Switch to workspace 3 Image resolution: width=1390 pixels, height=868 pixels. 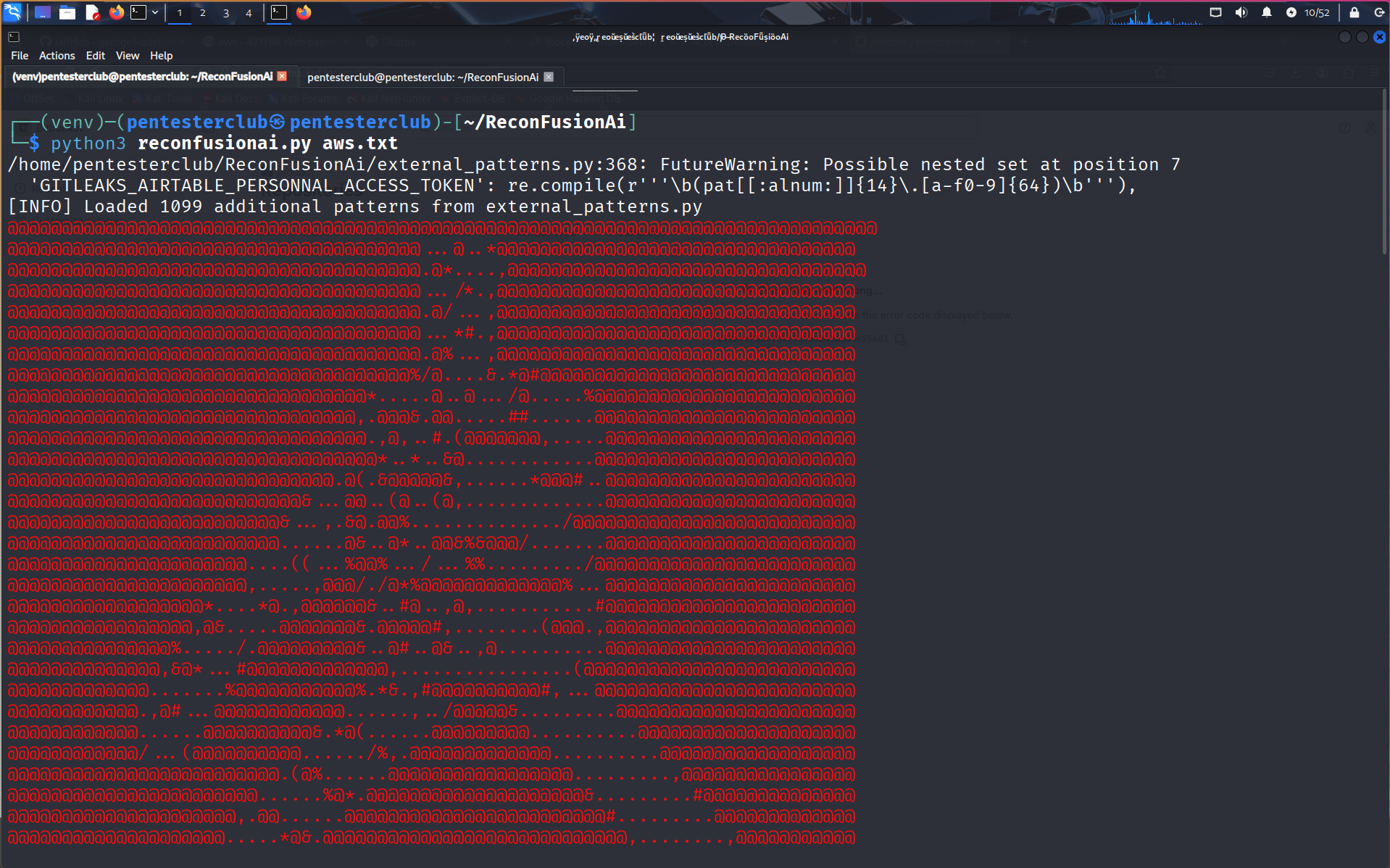[226, 13]
